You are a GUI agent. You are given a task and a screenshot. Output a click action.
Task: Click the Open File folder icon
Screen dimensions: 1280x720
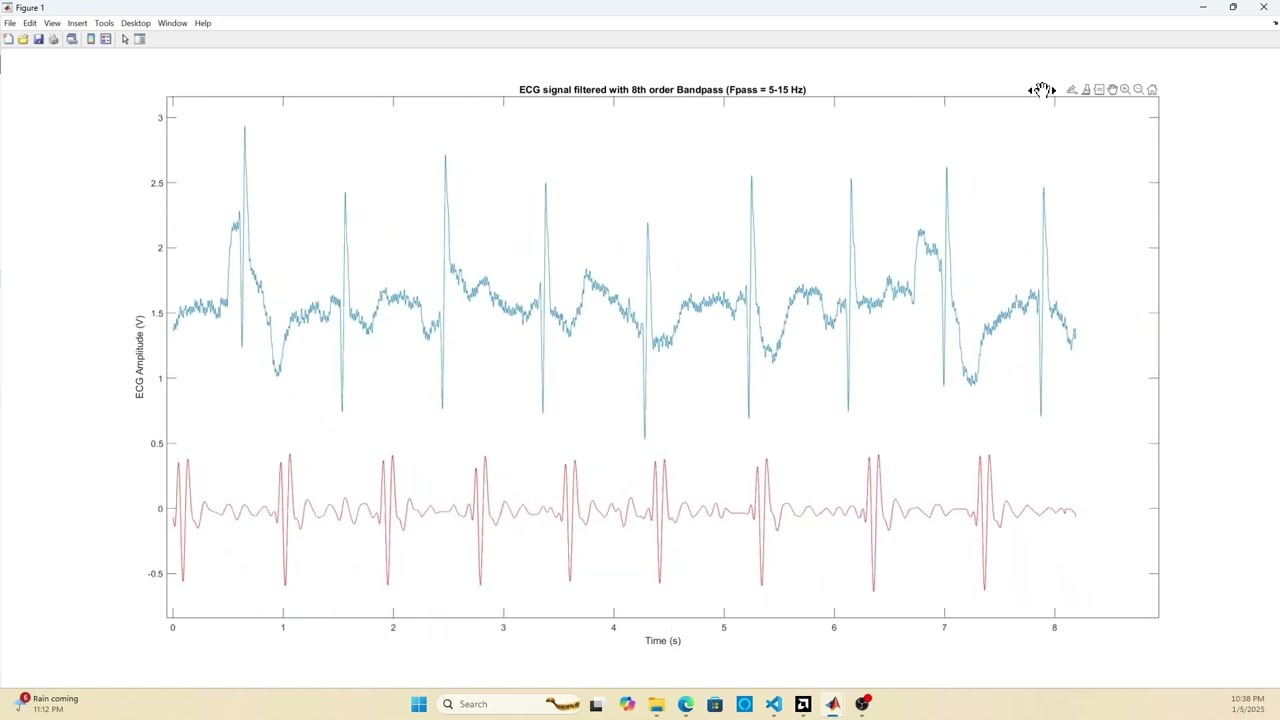point(23,39)
